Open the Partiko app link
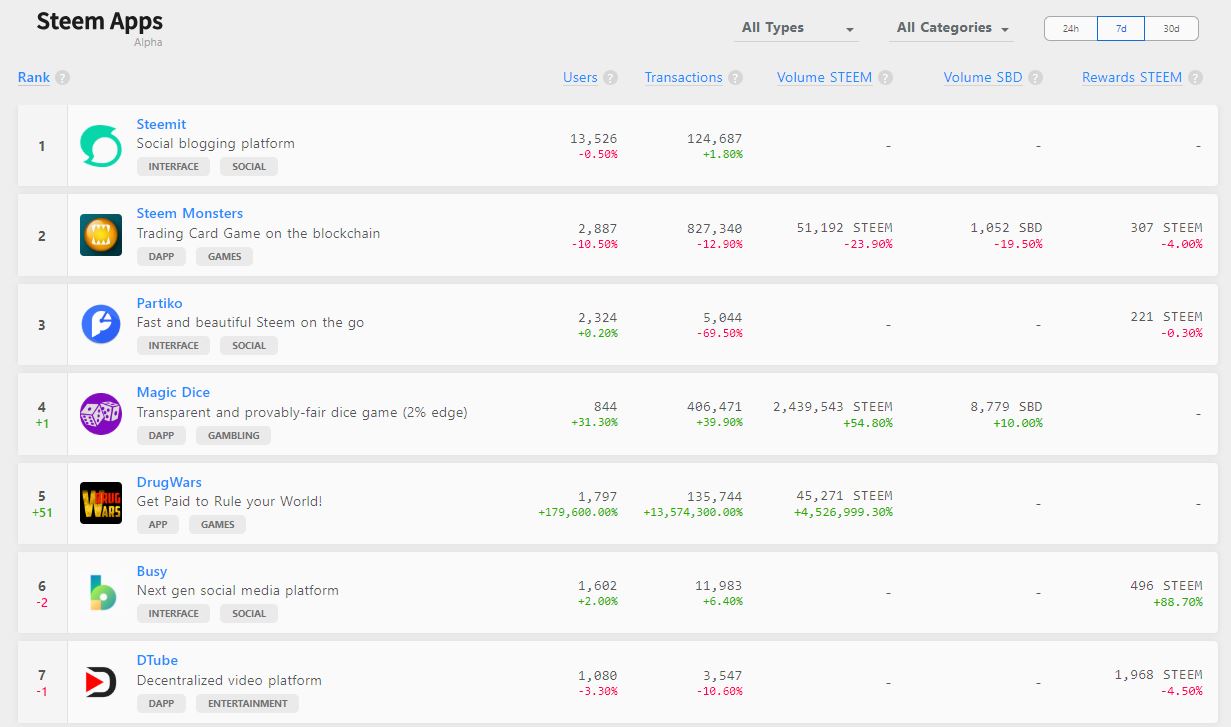This screenshot has height=727, width=1231. tap(160, 303)
